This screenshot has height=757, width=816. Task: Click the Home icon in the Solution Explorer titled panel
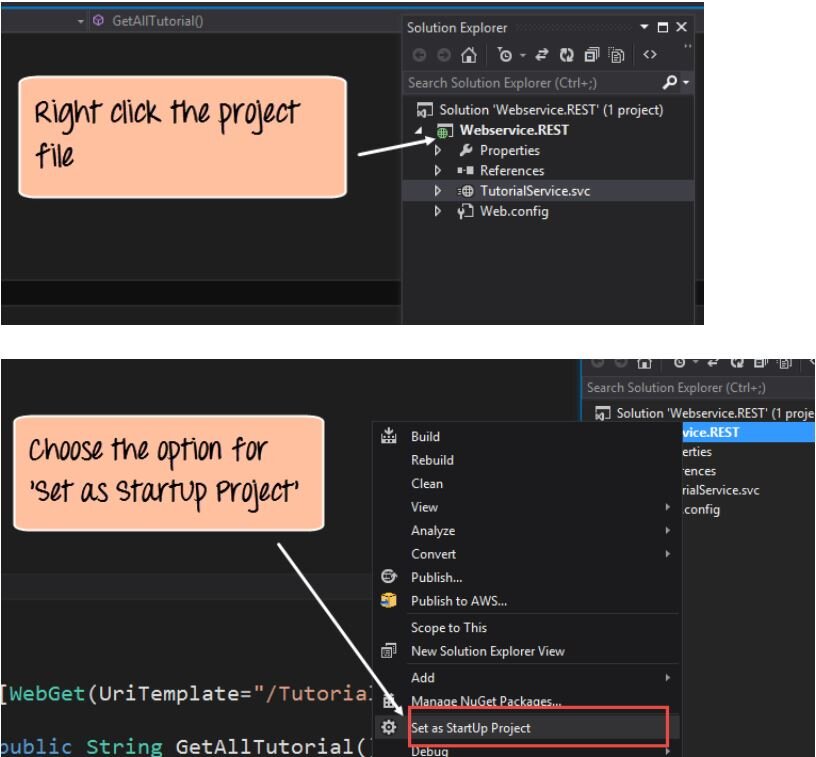point(468,55)
